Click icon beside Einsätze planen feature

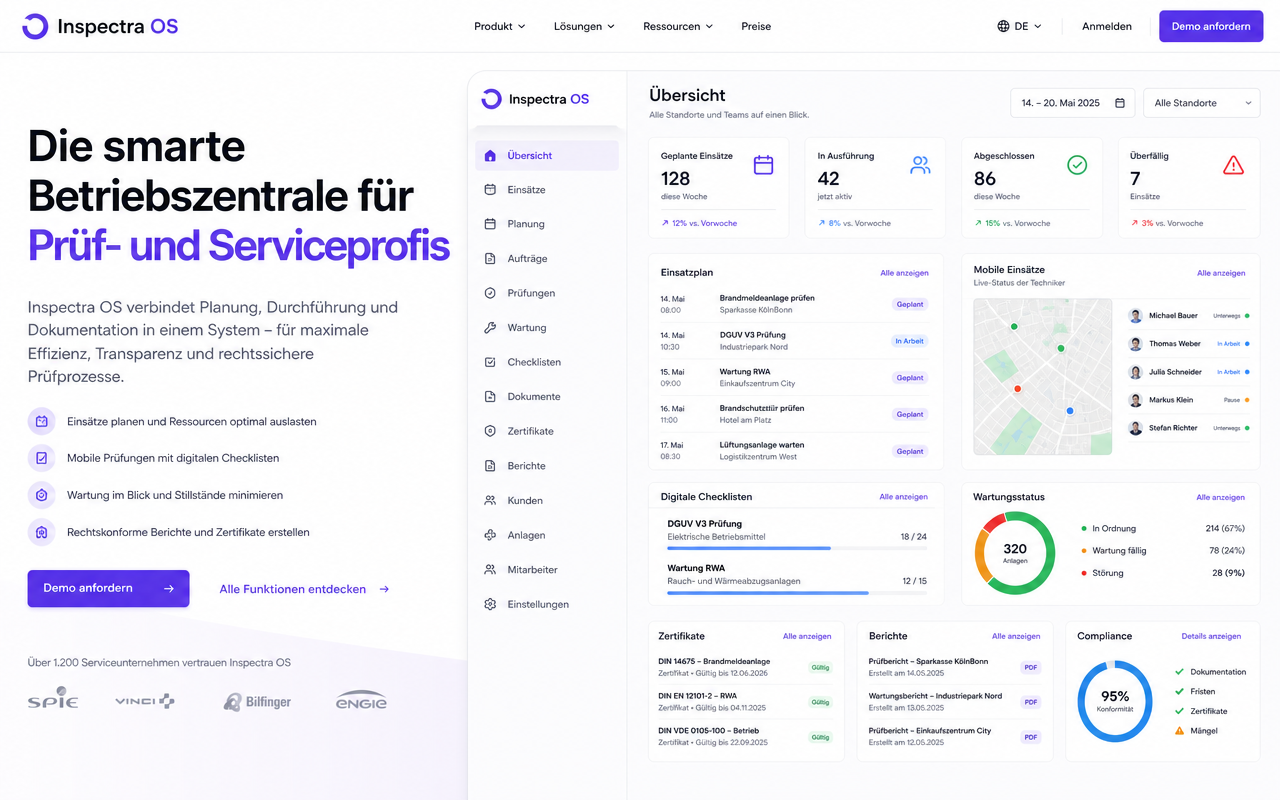[x=42, y=421]
